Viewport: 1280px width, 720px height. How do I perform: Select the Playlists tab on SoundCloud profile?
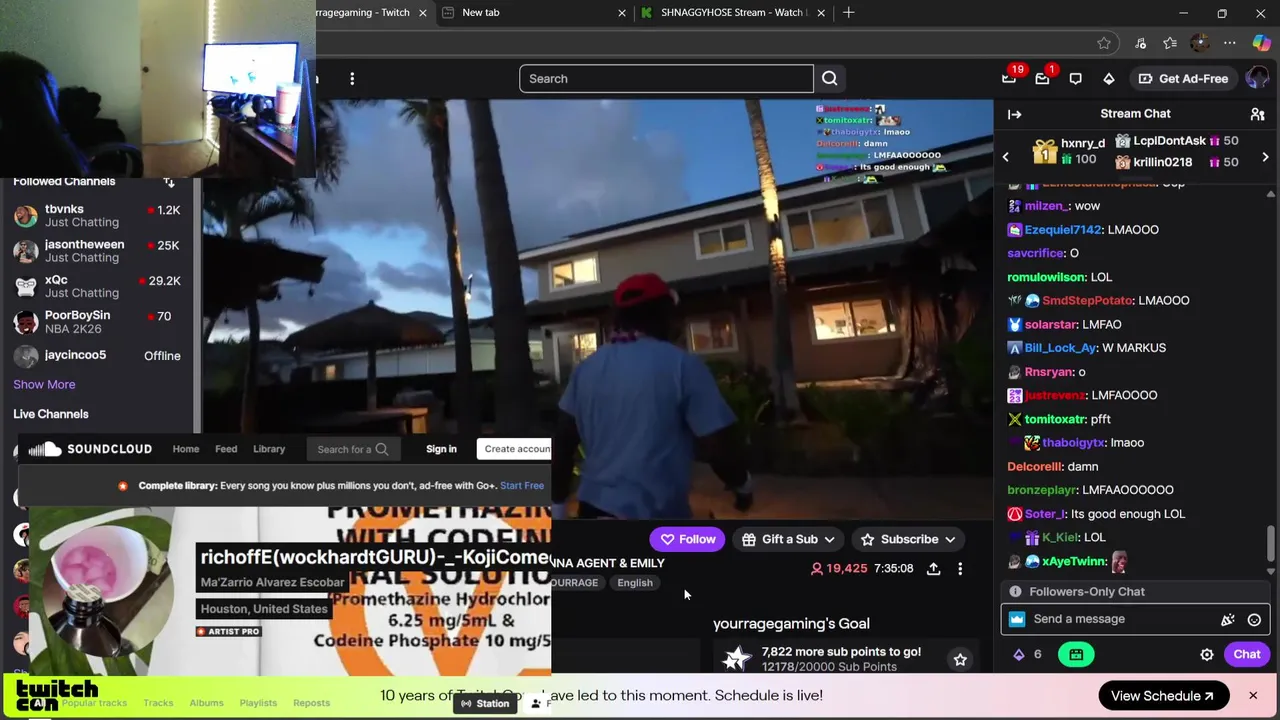click(x=258, y=703)
